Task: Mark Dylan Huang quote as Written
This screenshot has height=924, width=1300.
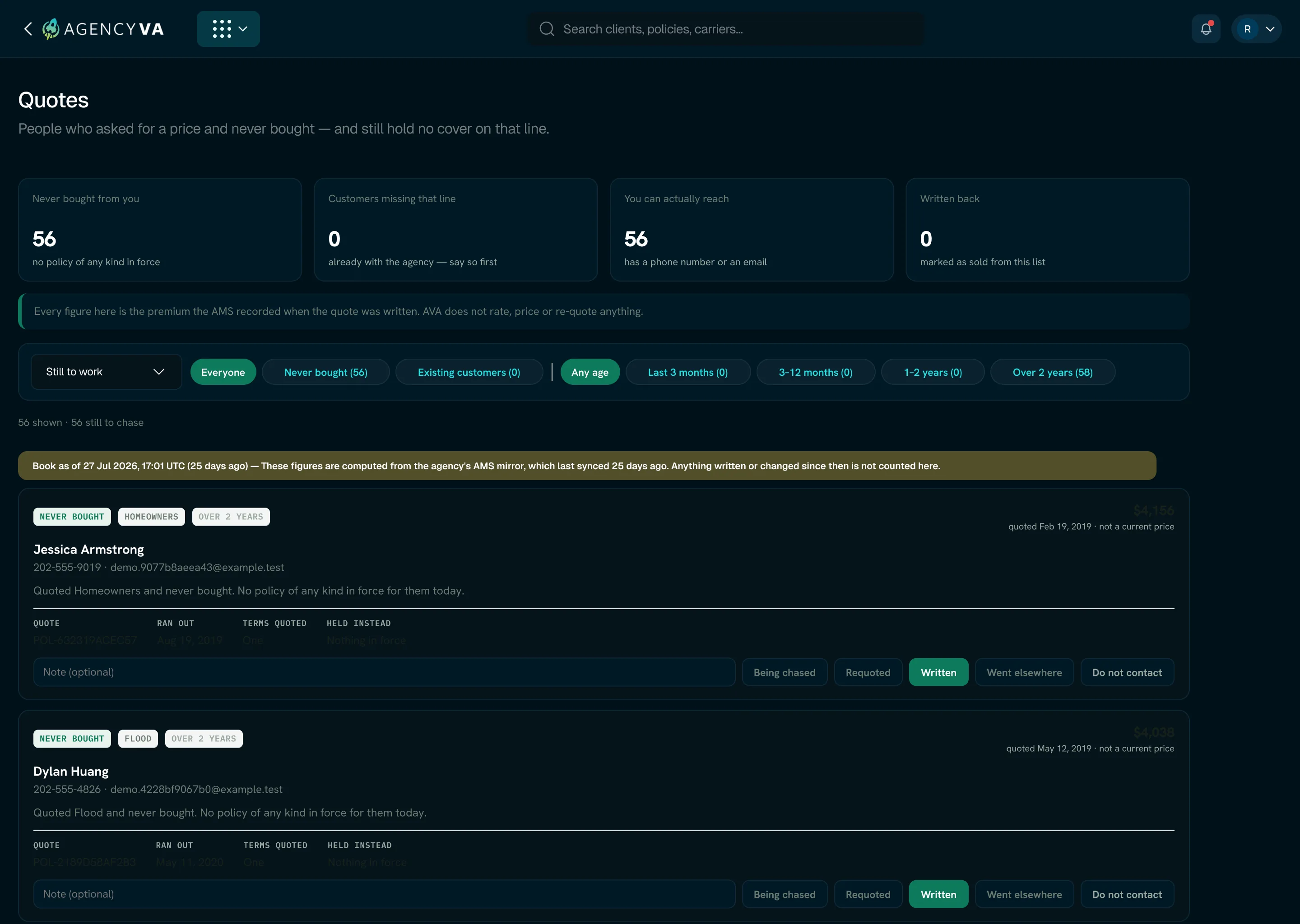Action: pos(938,894)
